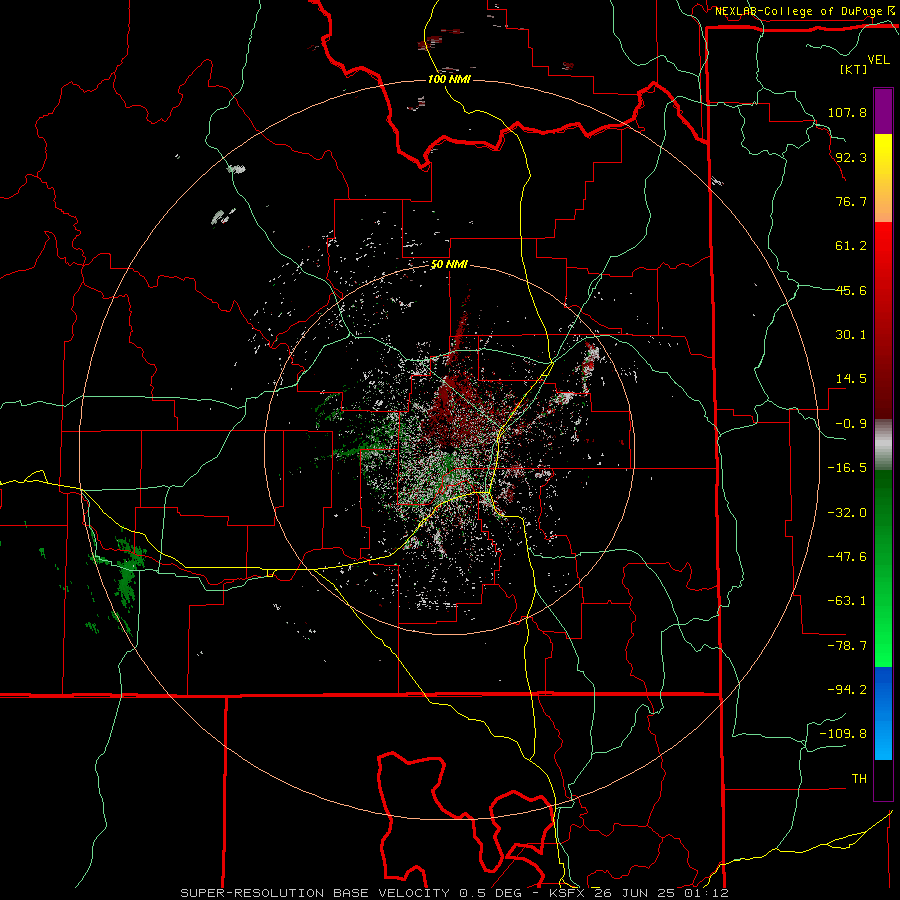Click the 30.1 value on velocity scale
The height and width of the screenshot is (900, 900).
pyautogui.click(x=851, y=335)
